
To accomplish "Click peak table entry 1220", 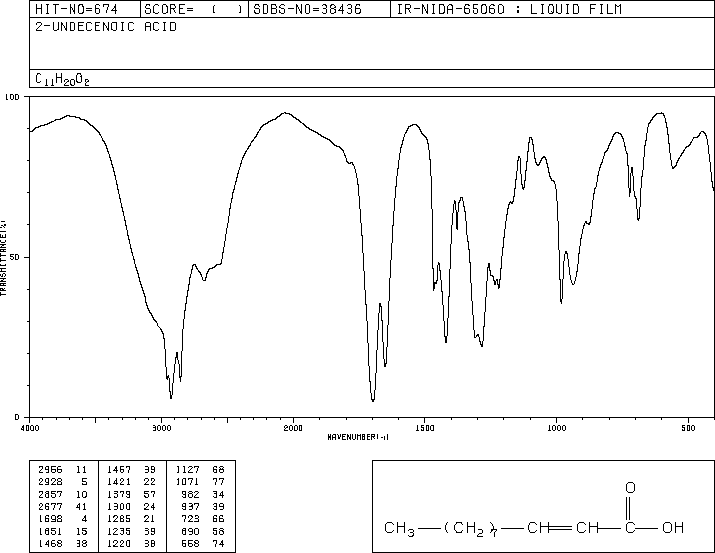I will point(119,544).
